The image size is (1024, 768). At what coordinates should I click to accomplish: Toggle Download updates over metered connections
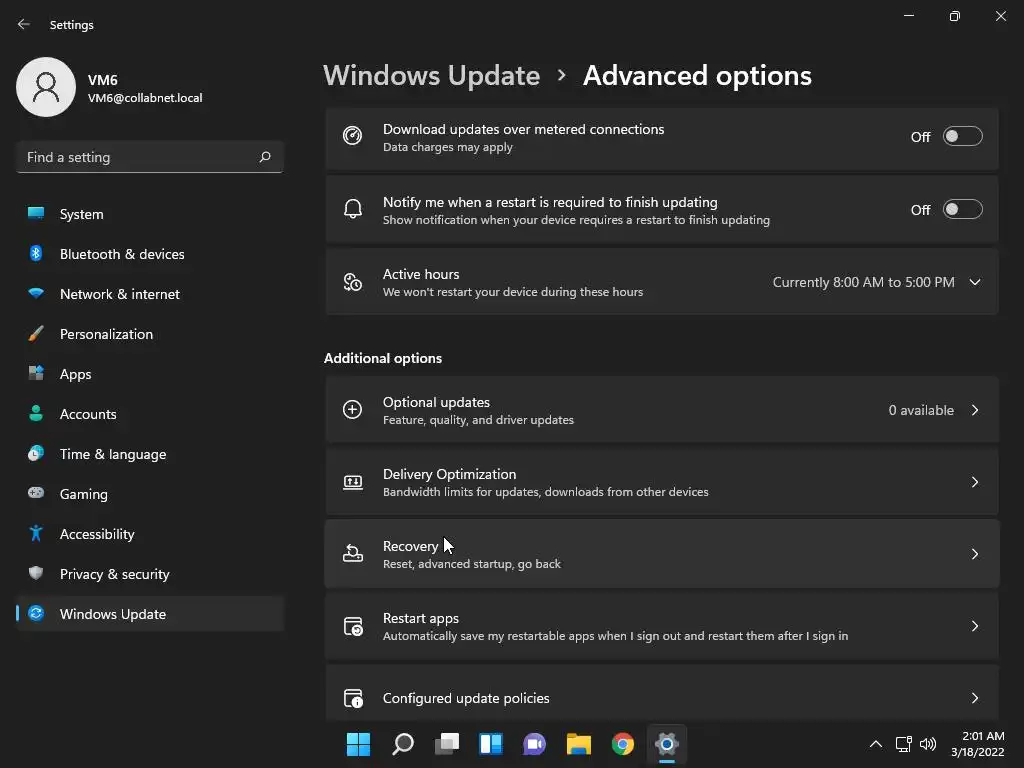pos(963,136)
